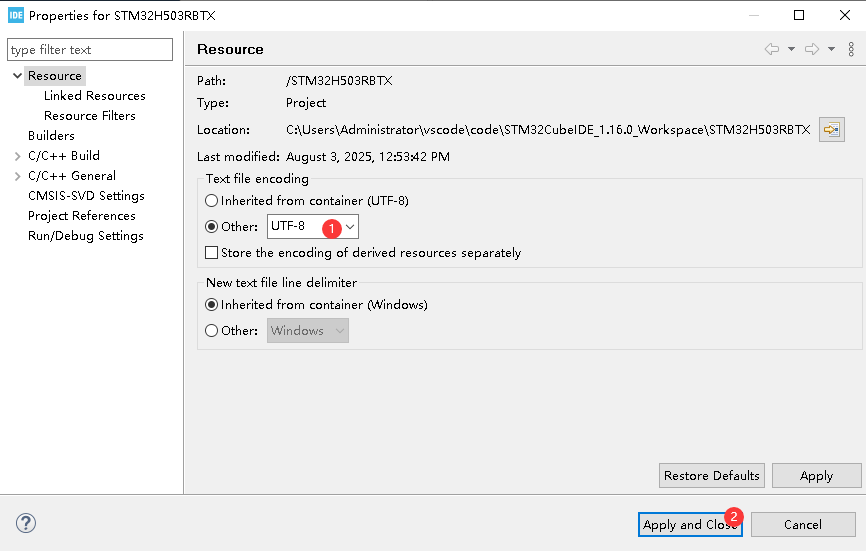Open Linked Resources page
Viewport: 866px width, 551px height.
point(95,96)
